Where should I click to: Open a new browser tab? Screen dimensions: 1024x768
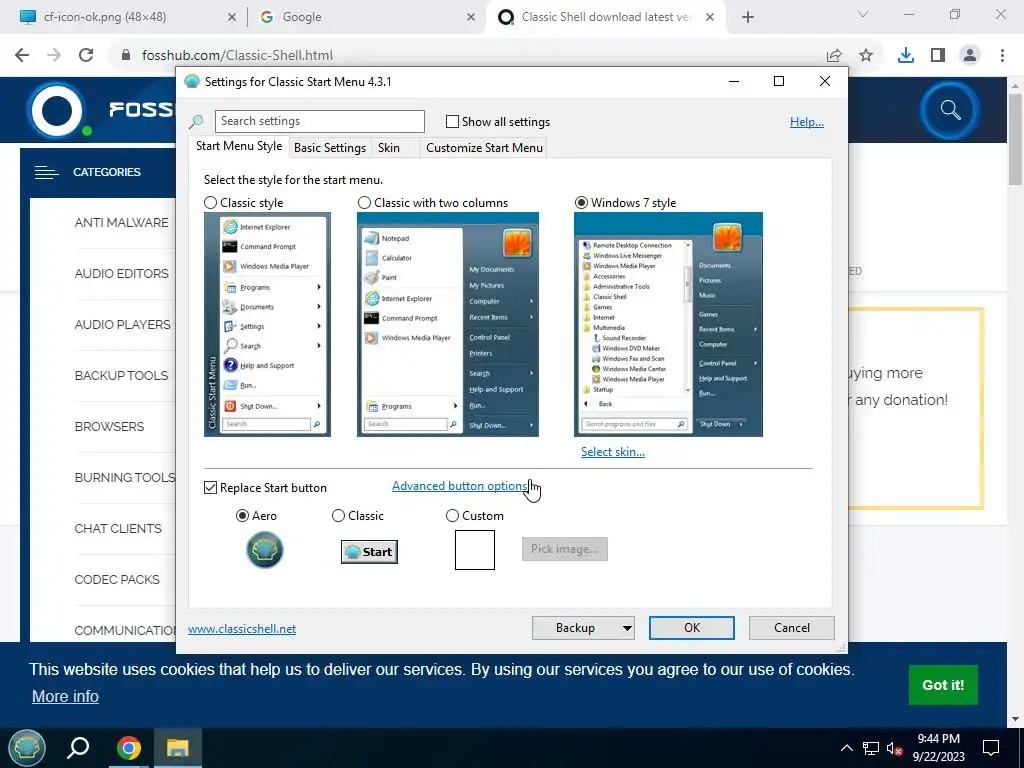point(748,17)
